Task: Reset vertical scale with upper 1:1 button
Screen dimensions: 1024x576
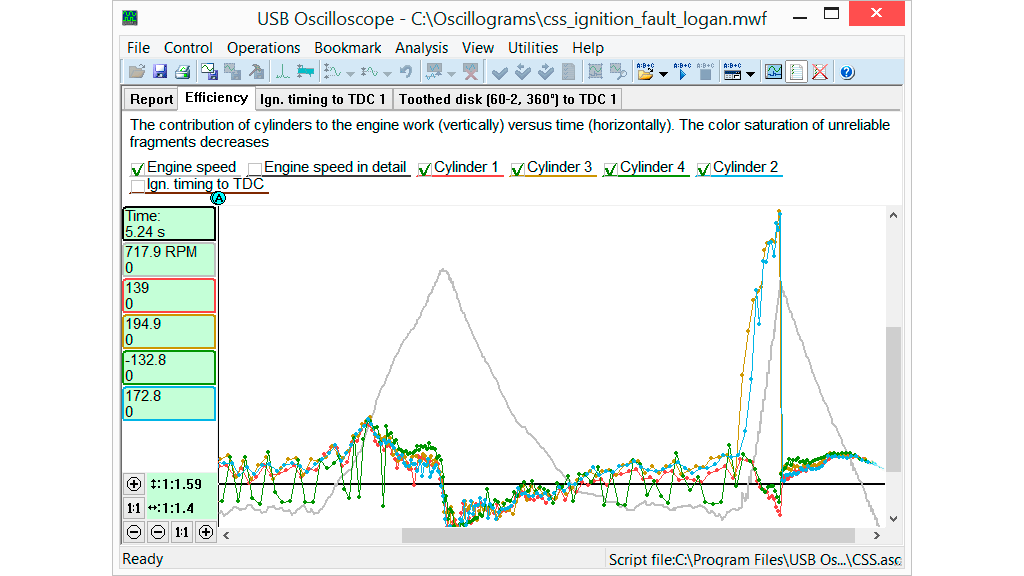Action: [134, 508]
